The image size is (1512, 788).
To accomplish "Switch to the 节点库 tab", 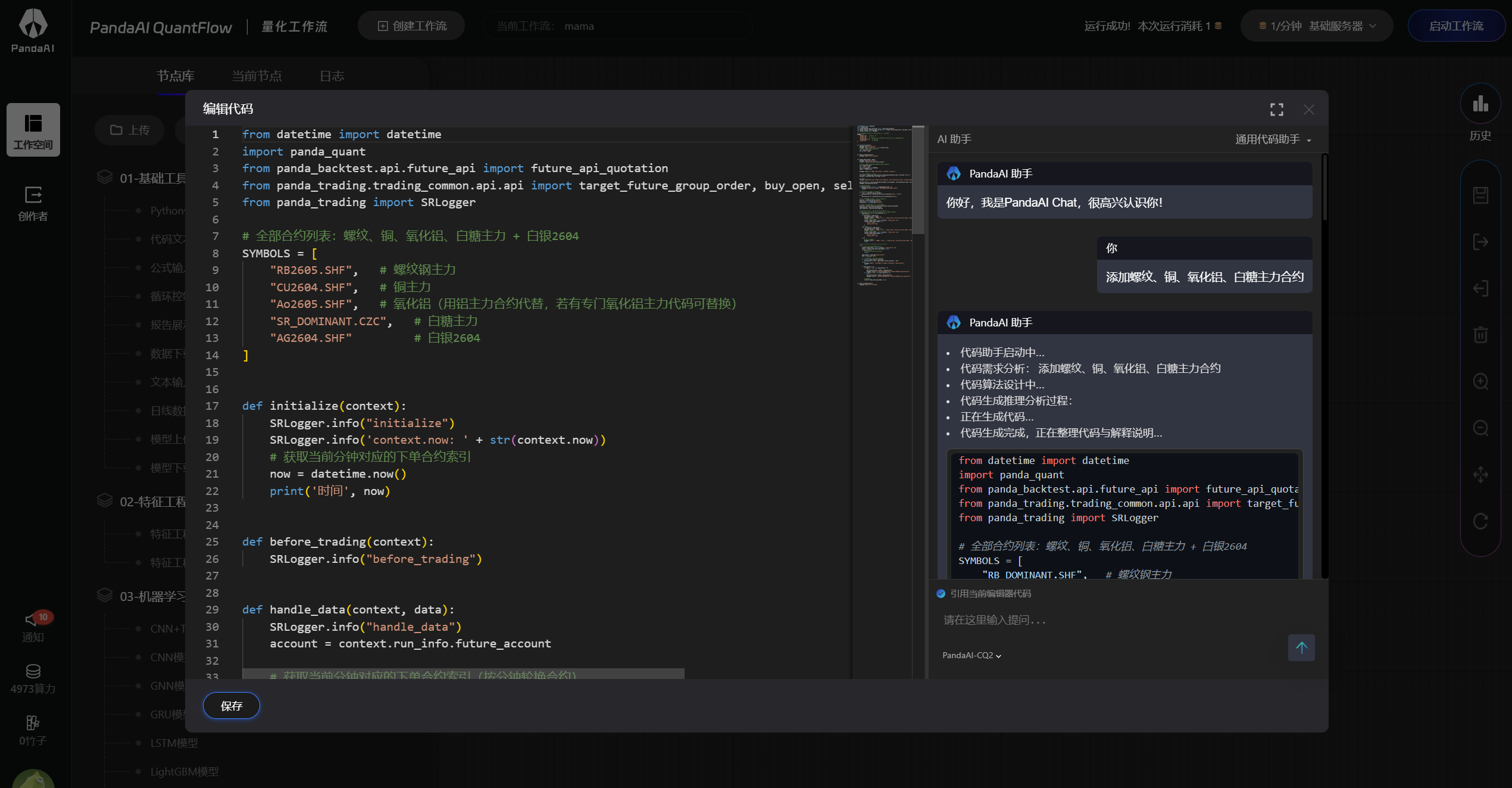I will [x=176, y=76].
